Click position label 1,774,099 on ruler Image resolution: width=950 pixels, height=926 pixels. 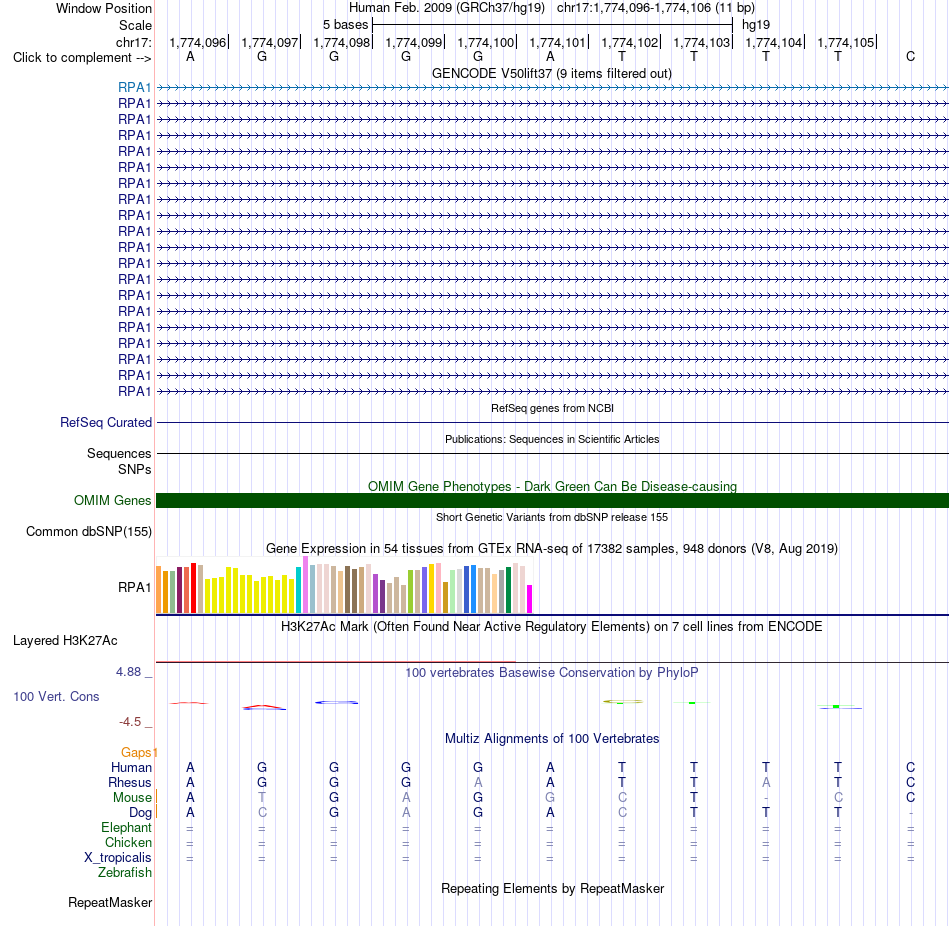click(414, 42)
